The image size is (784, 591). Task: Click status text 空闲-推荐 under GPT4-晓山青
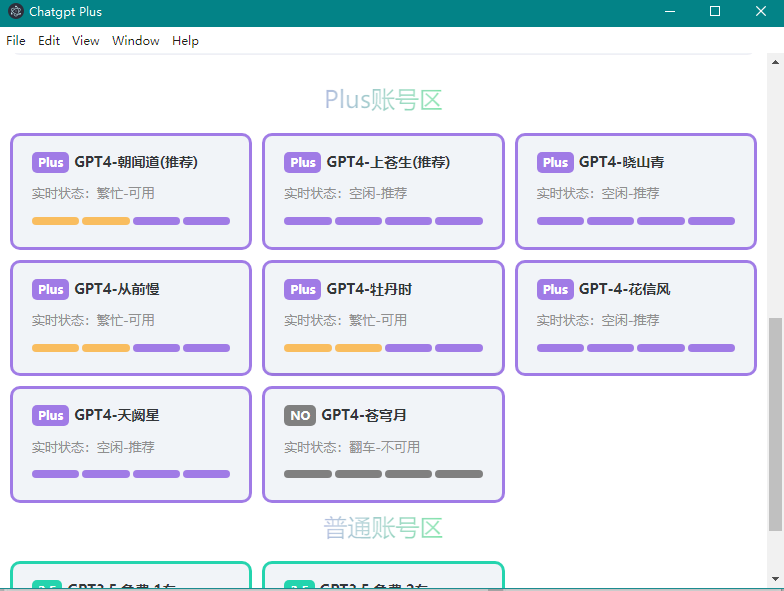coord(630,194)
